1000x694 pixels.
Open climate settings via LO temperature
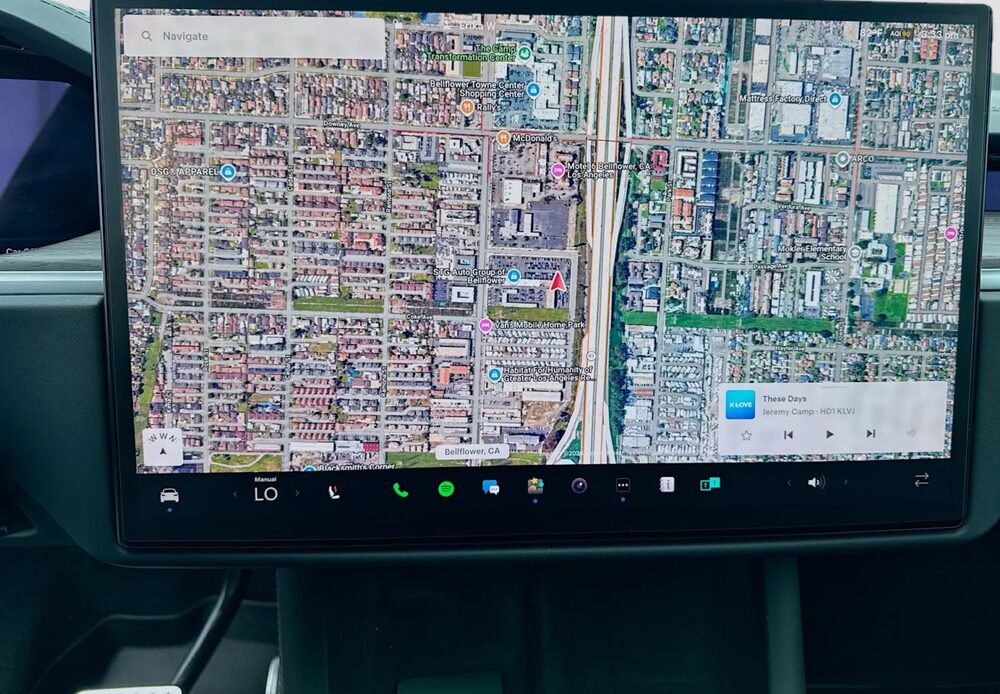pyautogui.click(x=265, y=494)
